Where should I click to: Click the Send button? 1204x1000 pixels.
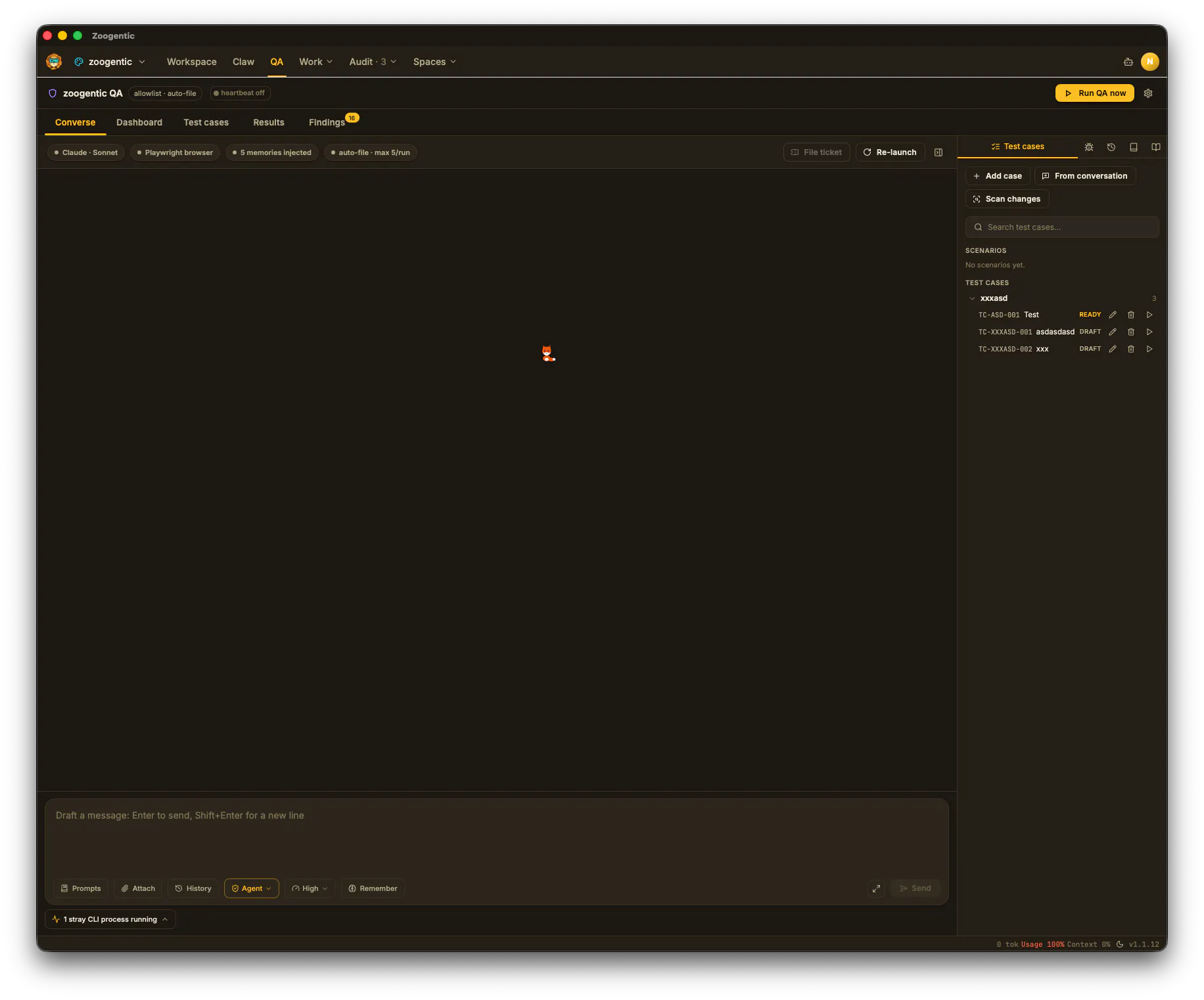pyautogui.click(x=915, y=888)
